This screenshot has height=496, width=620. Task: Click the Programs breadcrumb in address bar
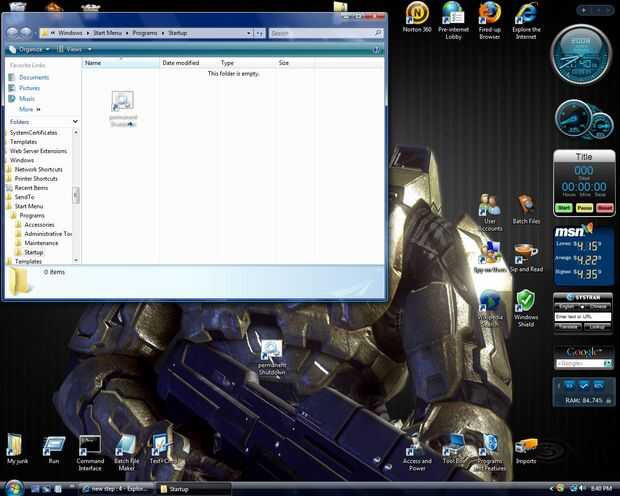[x=144, y=33]
